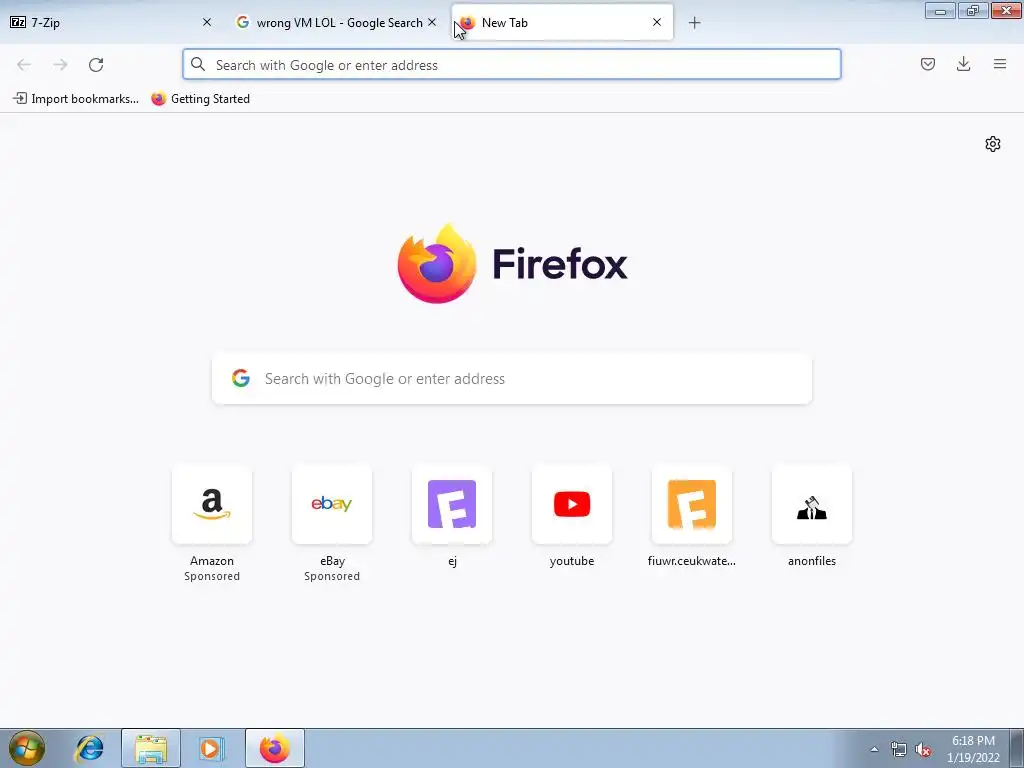This screenshot has height=768, width=1024.
Task: Open Windows Explorer from taskbar
Action: click(151, 748)
